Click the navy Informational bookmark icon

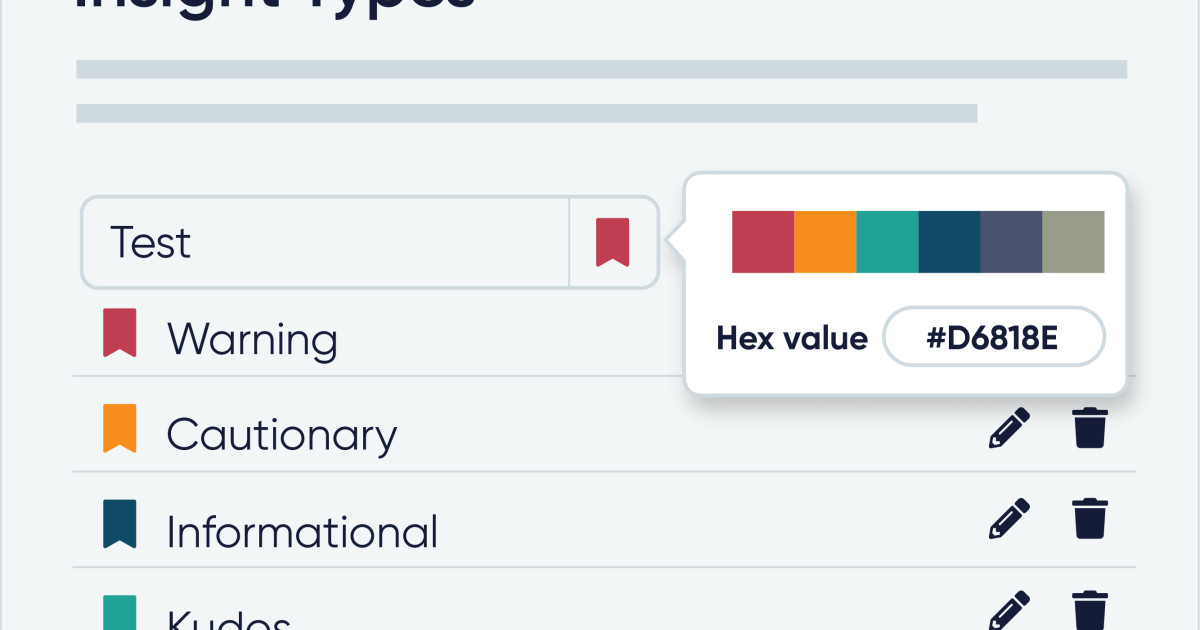[120, 524]
